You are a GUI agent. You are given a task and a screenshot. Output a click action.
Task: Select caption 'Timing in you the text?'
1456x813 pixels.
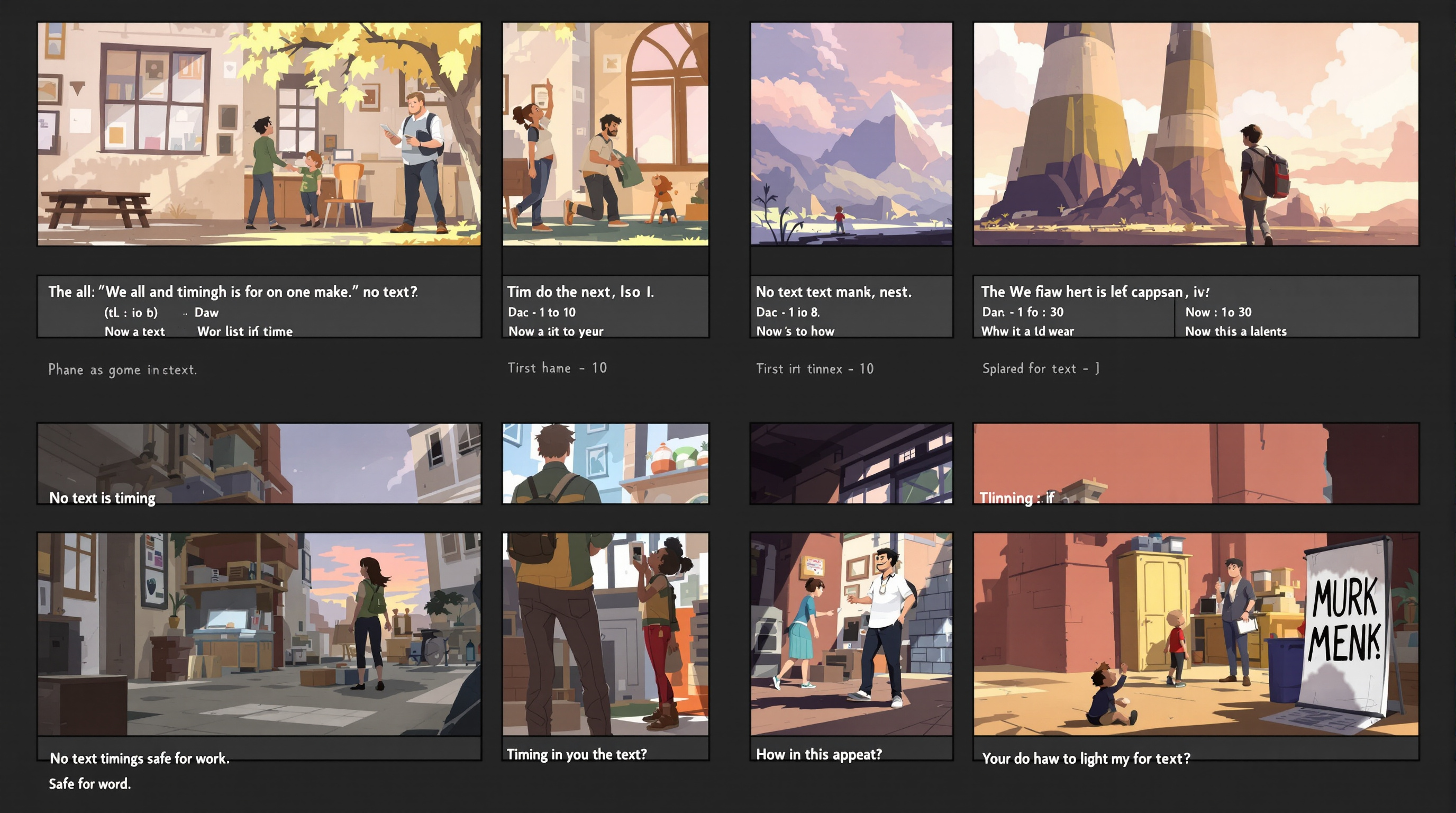pos(577,754)
